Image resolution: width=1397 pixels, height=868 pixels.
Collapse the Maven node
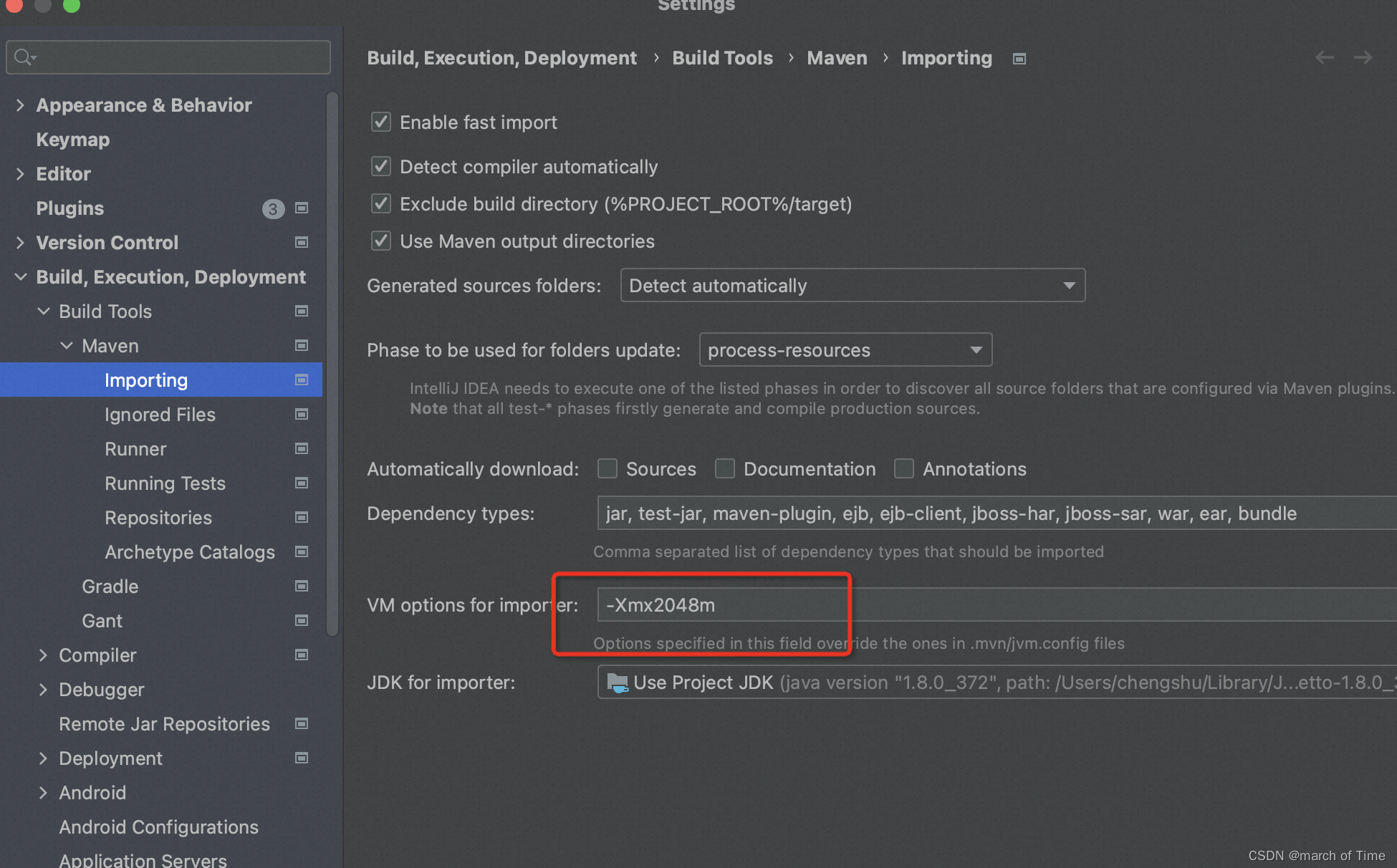pyautogui.click(x=67, y=346)
